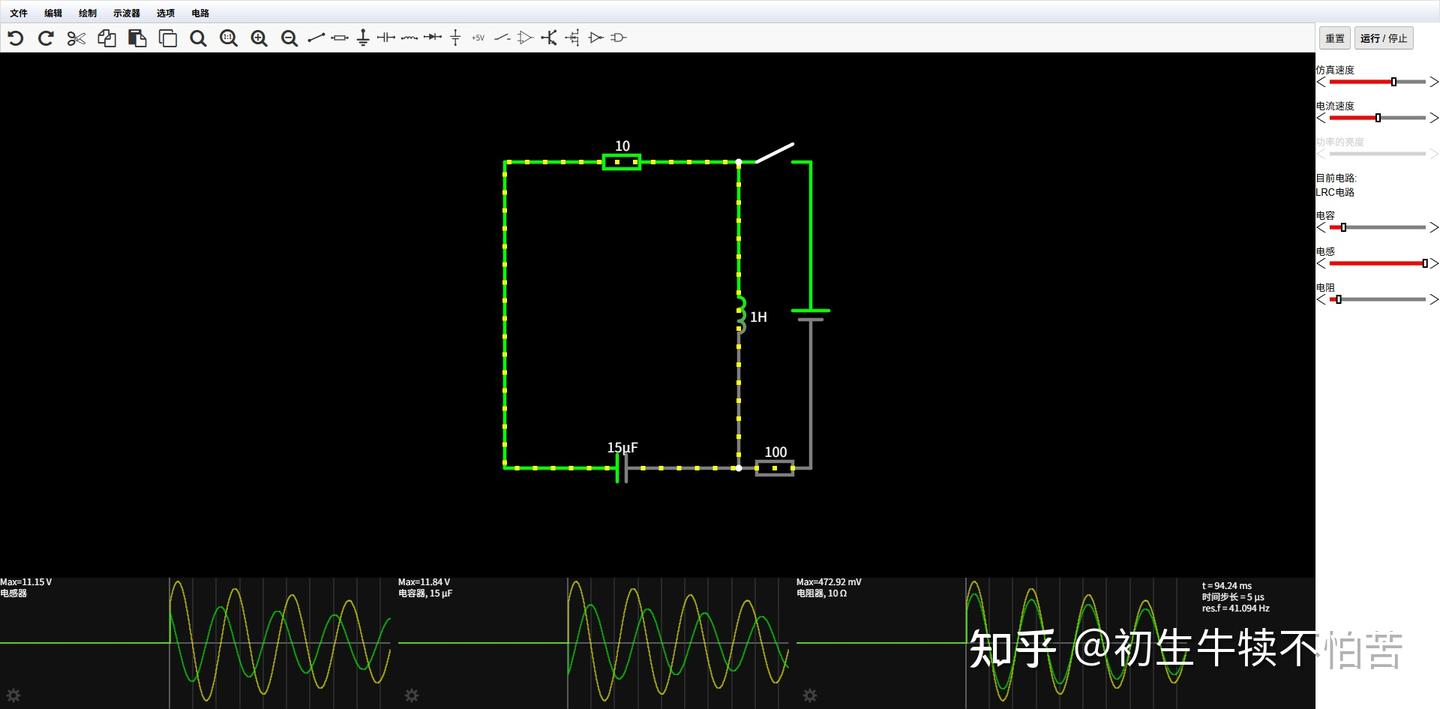1440x709 pixels.
Task: Open settings gear of the inductor scope
Action: (x=14, y=695)
